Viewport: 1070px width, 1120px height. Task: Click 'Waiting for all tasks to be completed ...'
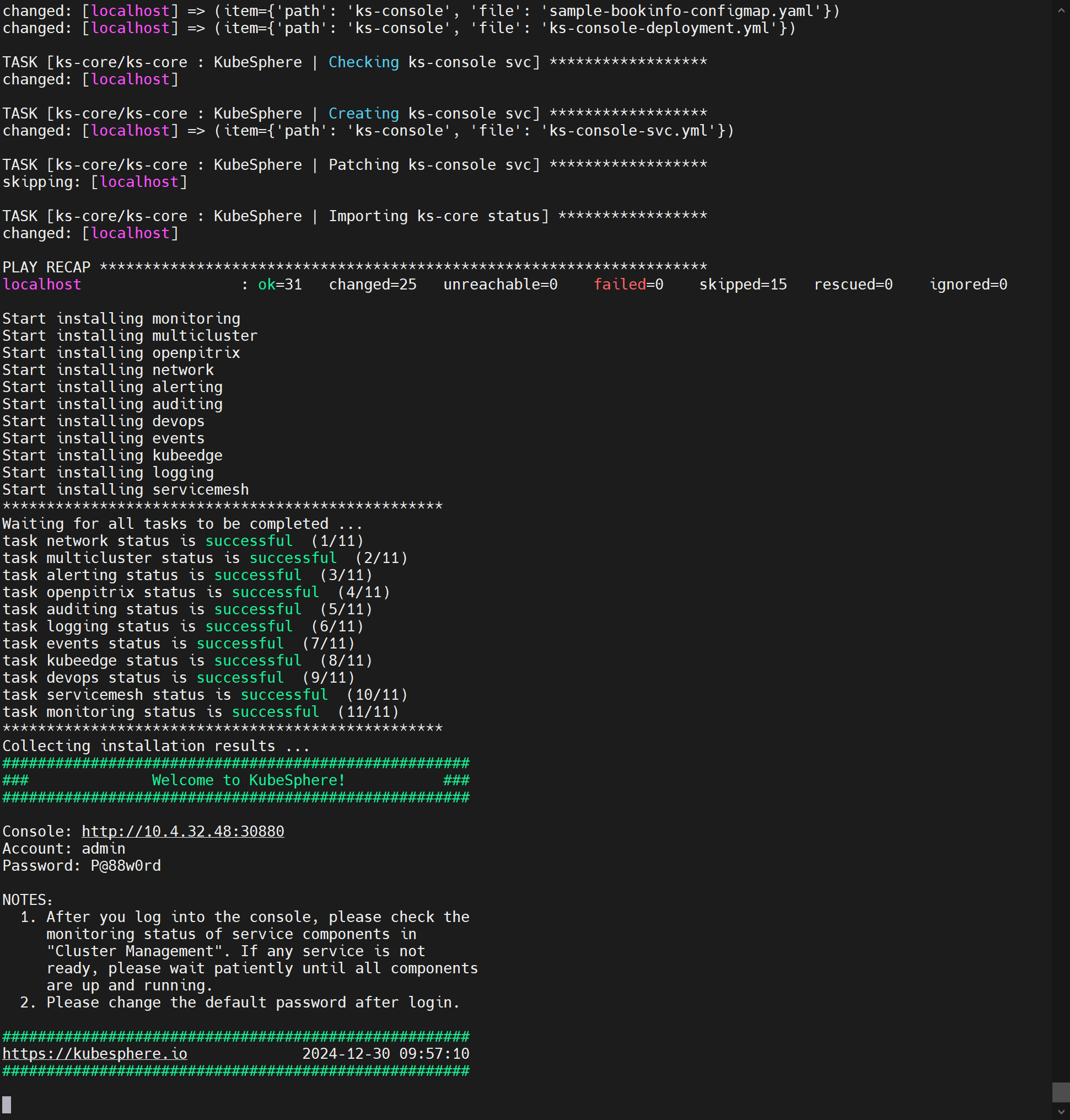pyautogui.click(x=182, y=524)
